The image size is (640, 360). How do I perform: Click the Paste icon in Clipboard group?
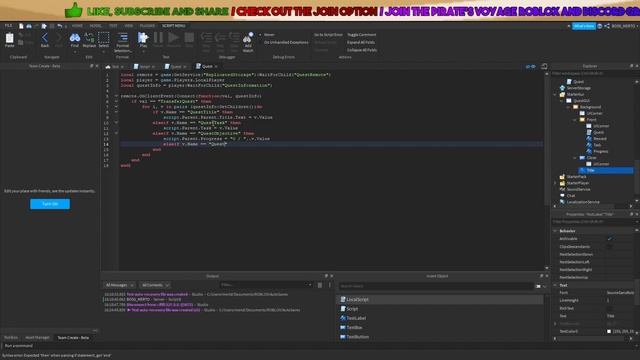point(9,38)
